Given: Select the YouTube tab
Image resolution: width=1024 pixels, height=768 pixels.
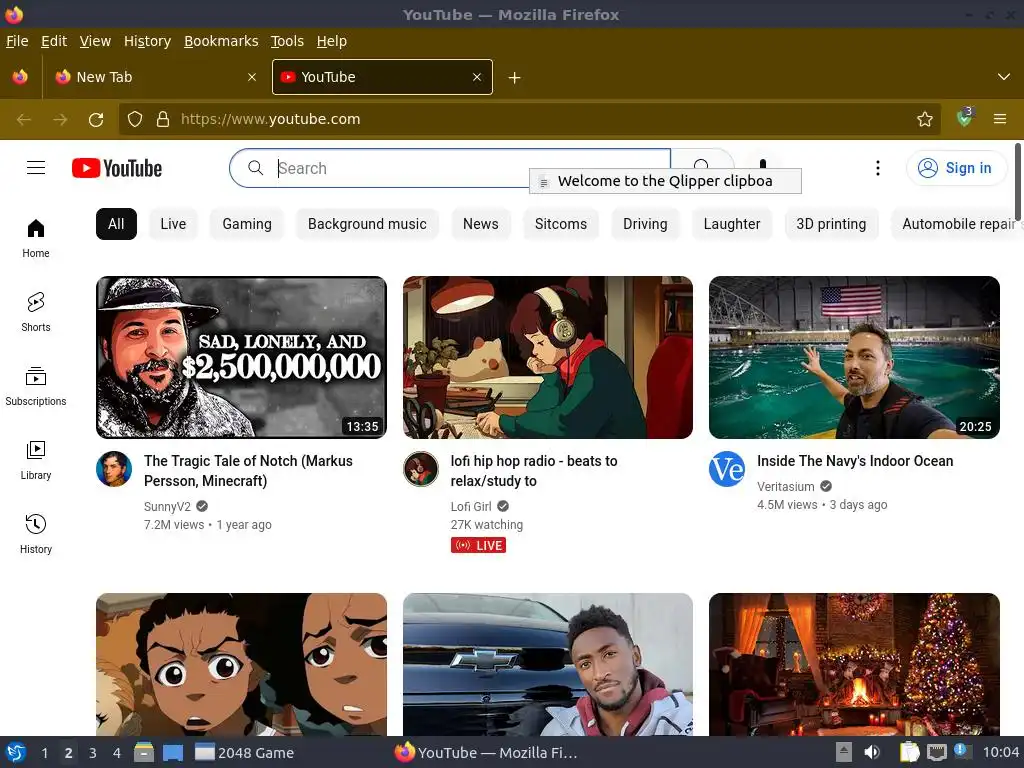Looking at the screenshot, I should (382, 77).
